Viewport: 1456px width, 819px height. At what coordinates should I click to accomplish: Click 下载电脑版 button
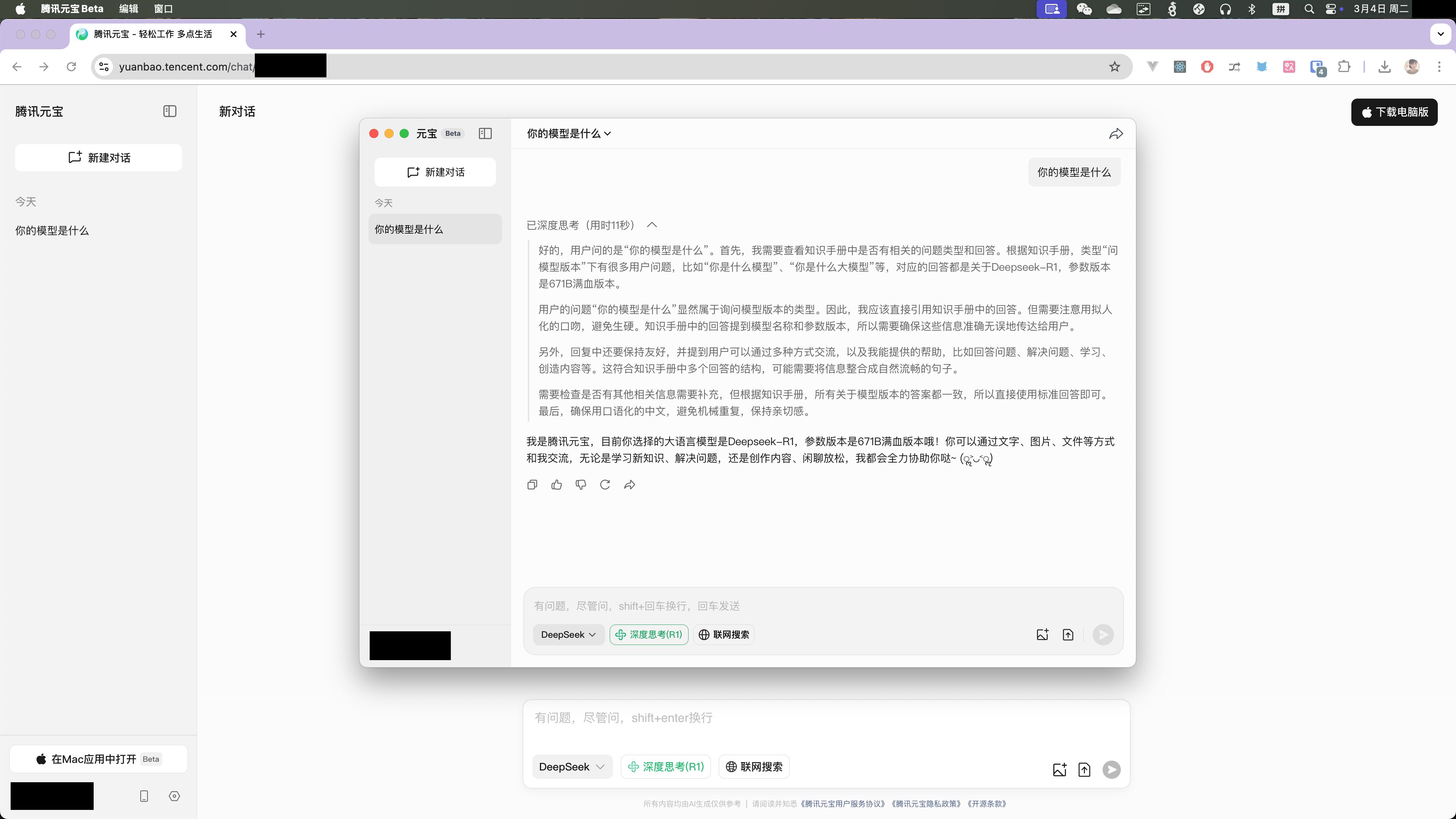pos(1395,112)
